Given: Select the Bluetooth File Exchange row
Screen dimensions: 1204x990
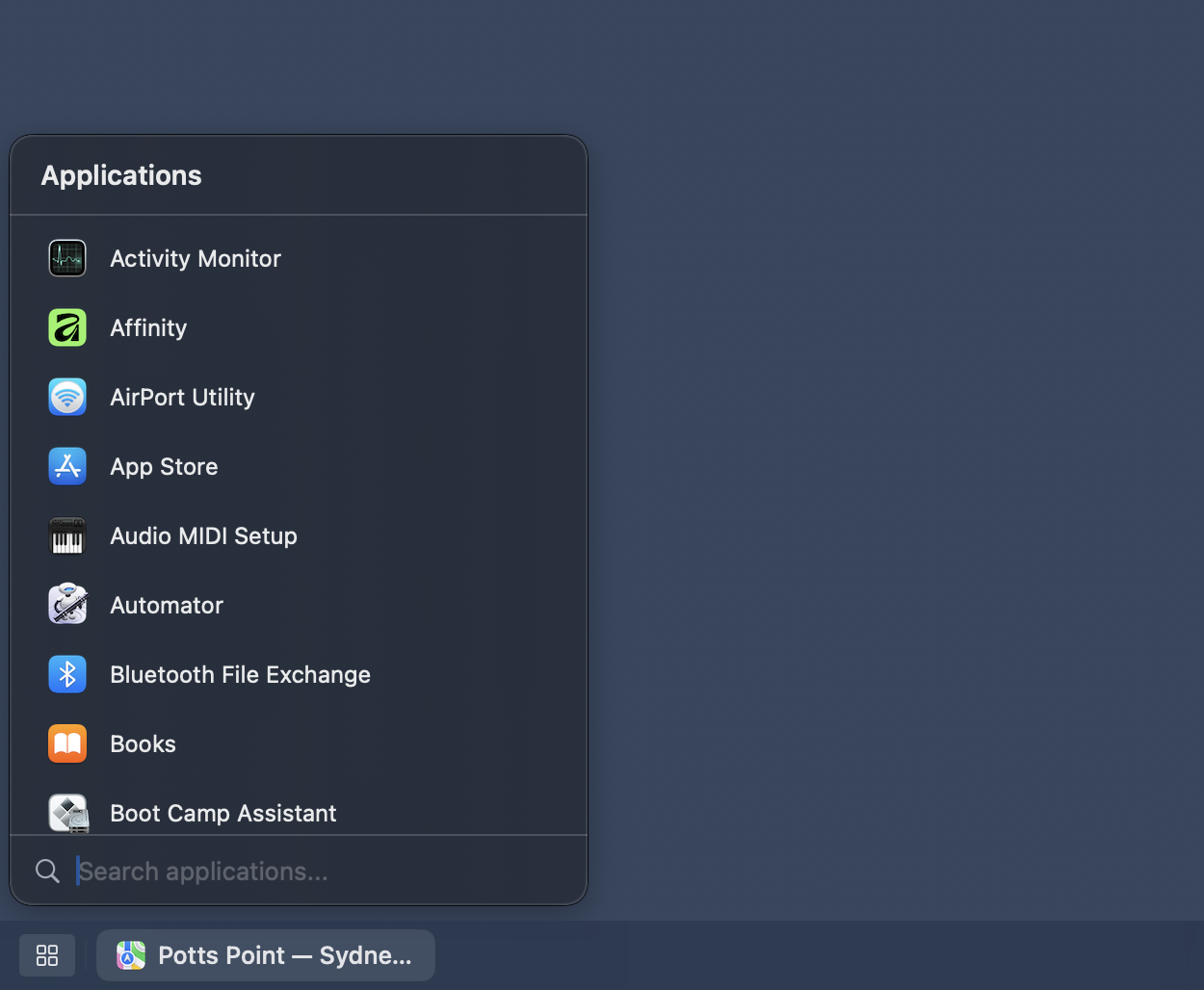Looking at the screenshot, I should pos(240,674).
